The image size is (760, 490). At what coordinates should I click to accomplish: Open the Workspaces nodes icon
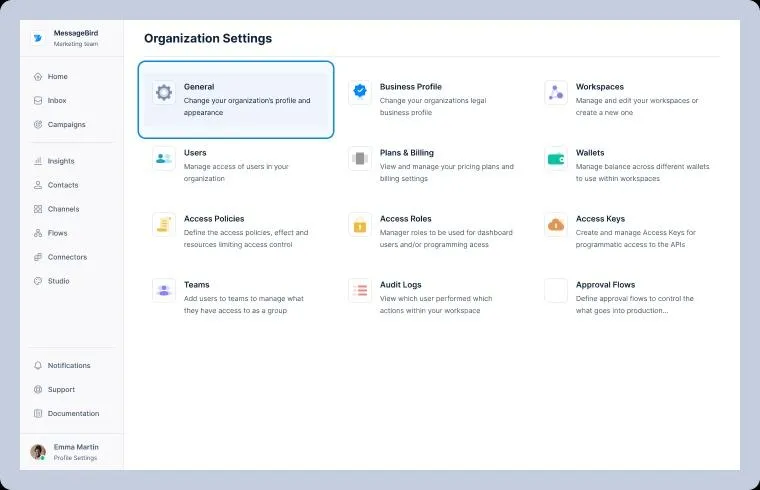[556, 92]
